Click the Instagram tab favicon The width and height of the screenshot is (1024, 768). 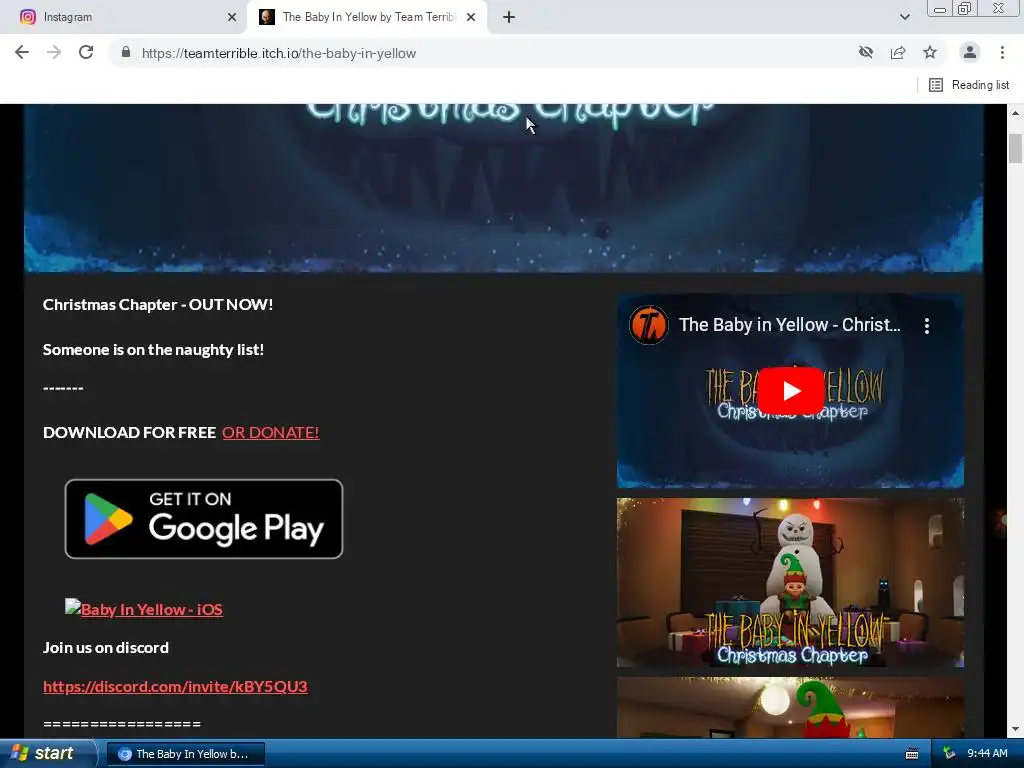tap(28, 17)
